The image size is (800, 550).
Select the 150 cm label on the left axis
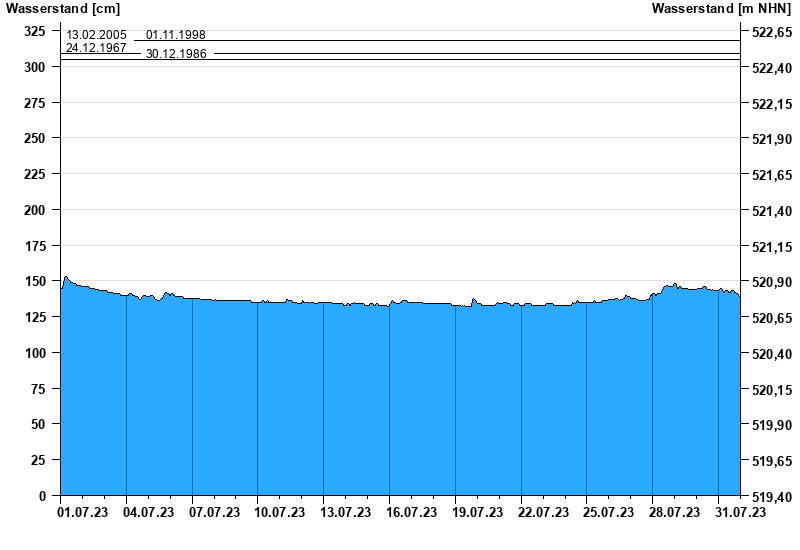35,282
